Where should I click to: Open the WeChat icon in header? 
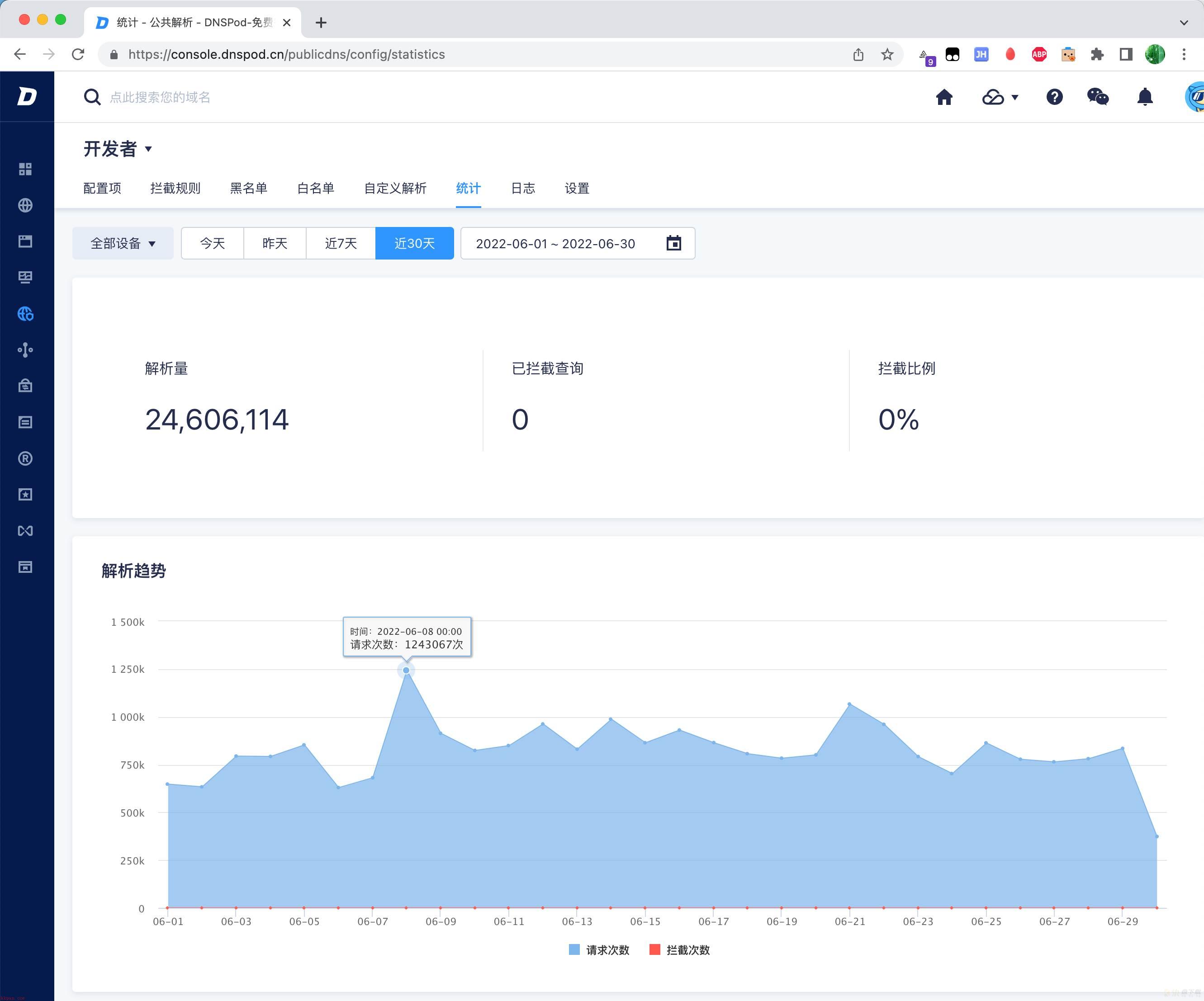1098,97
